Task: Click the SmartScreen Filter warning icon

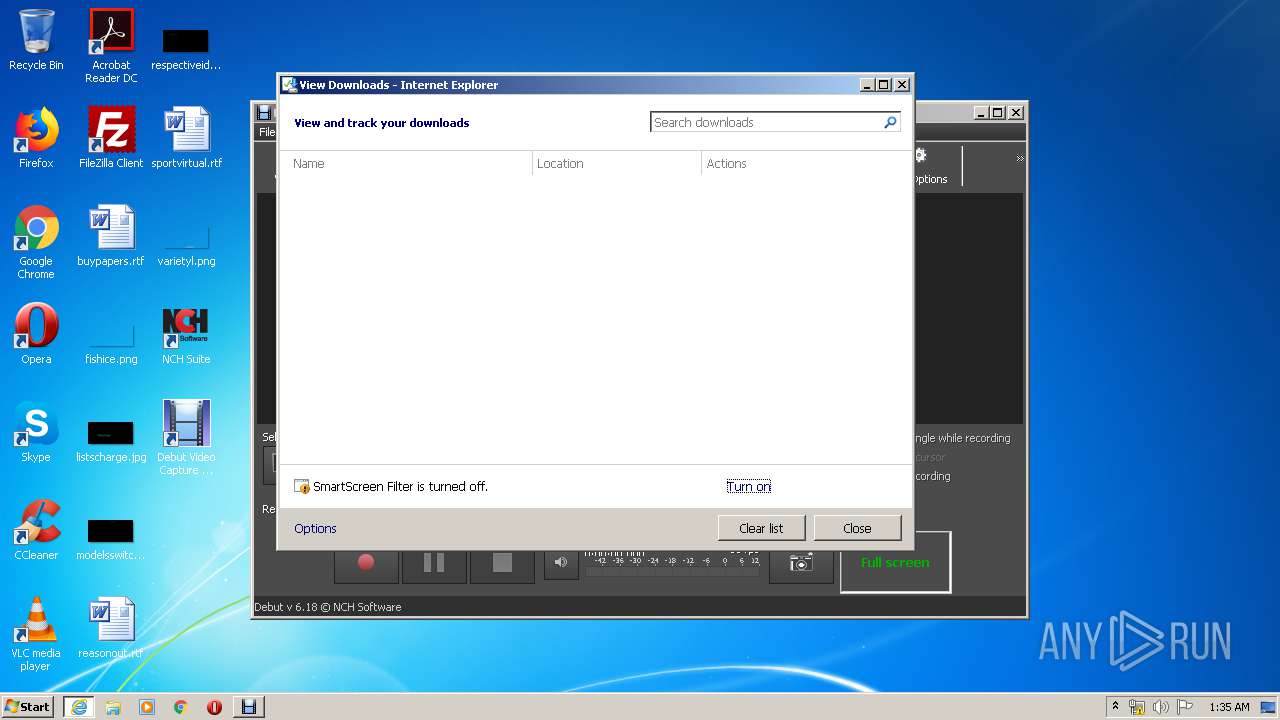Action: click(302, 487)
